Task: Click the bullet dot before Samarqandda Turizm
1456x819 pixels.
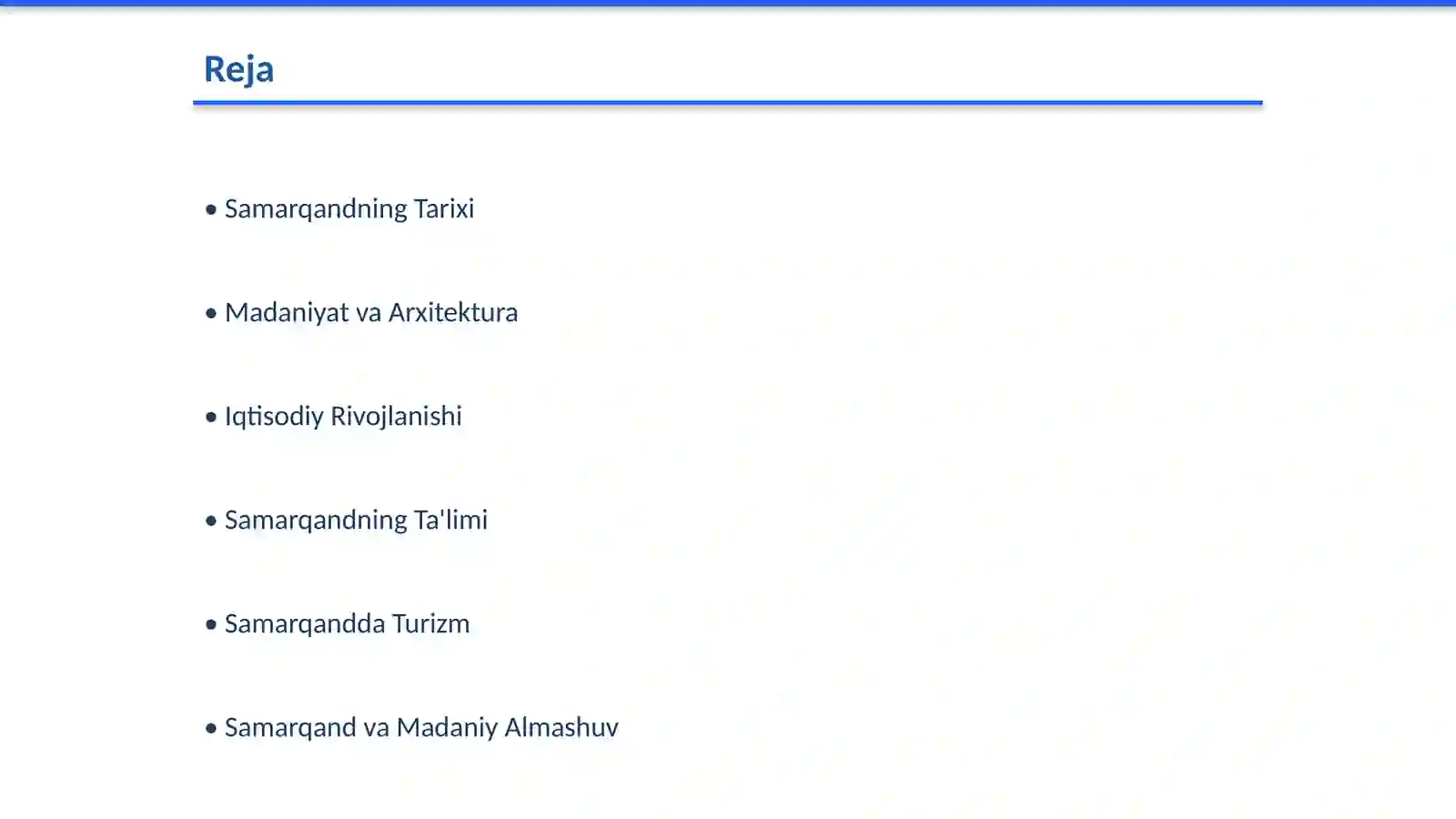Action: (x=211, y=625)
